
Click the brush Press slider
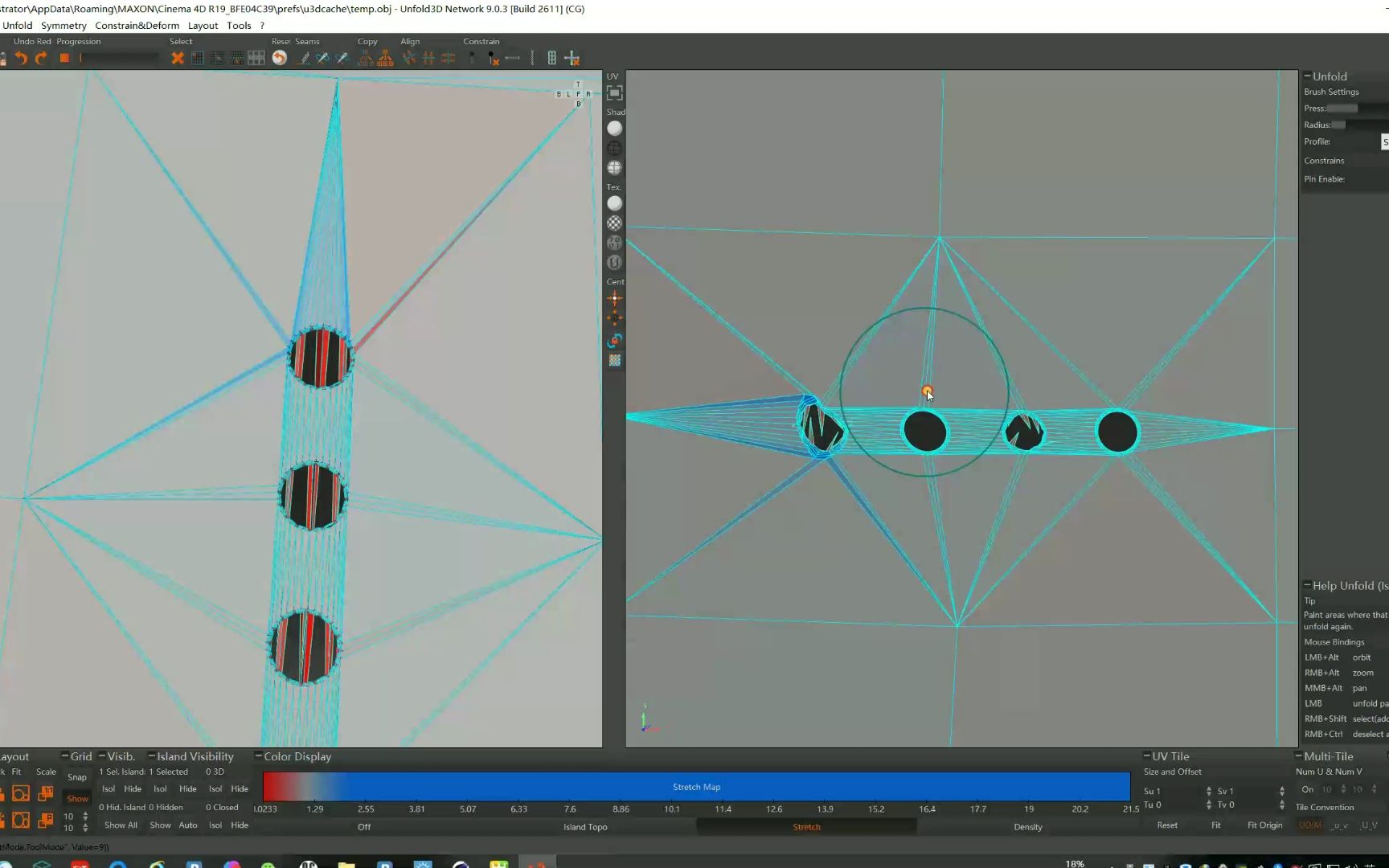click(x=1357, y=108)
